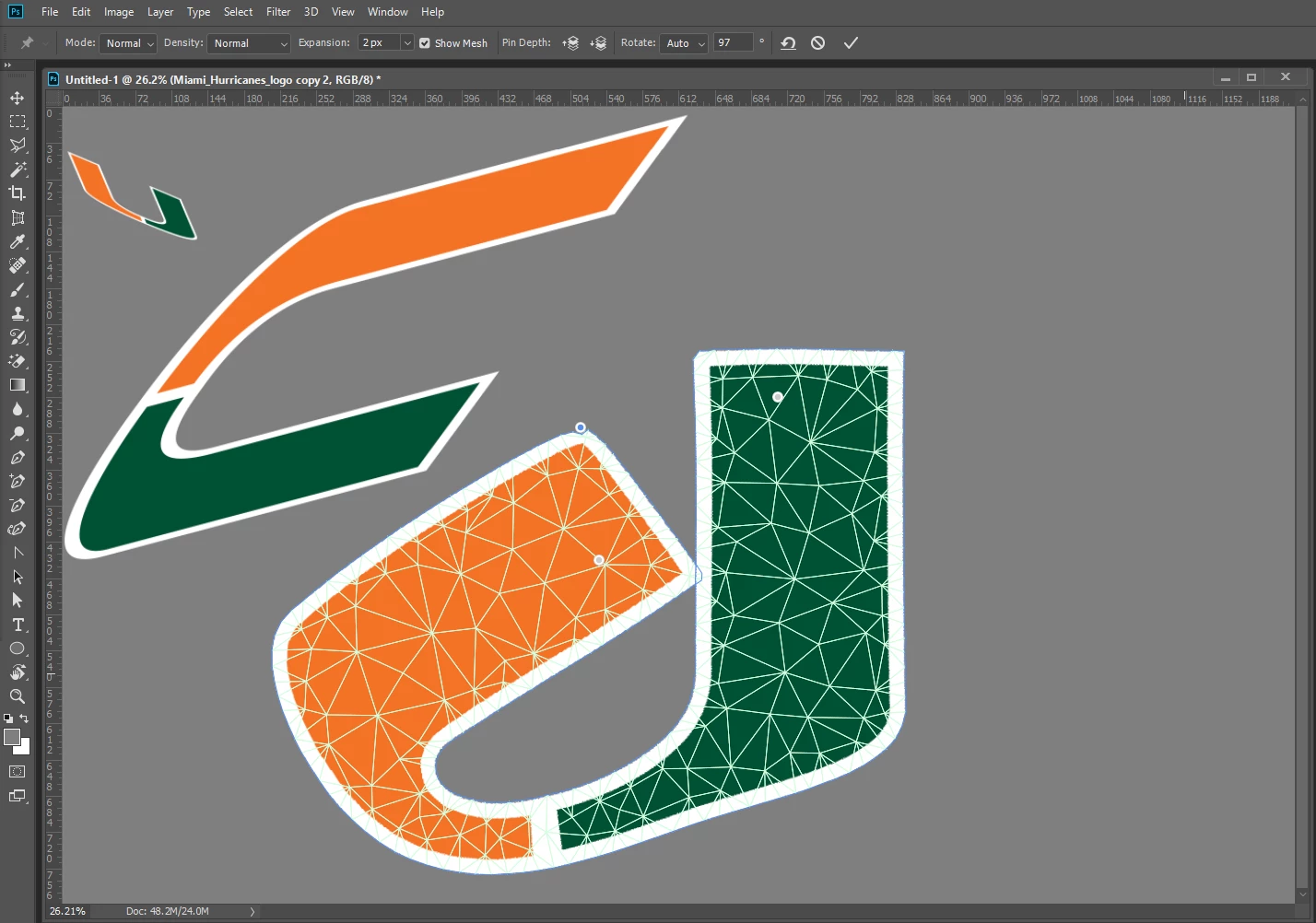Select the puppet pin at orange tip
The height and width of the screenshot is (923, 1316).
coord(581,427)
